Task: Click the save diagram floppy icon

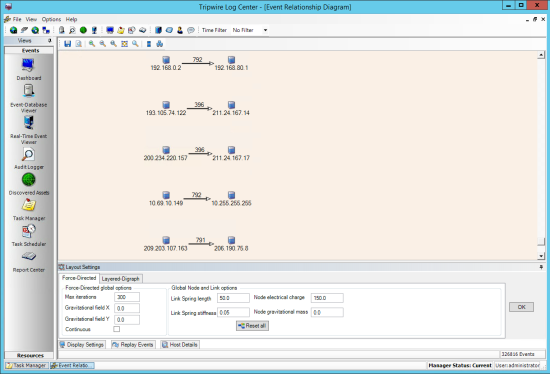Action: coord(67,44)
